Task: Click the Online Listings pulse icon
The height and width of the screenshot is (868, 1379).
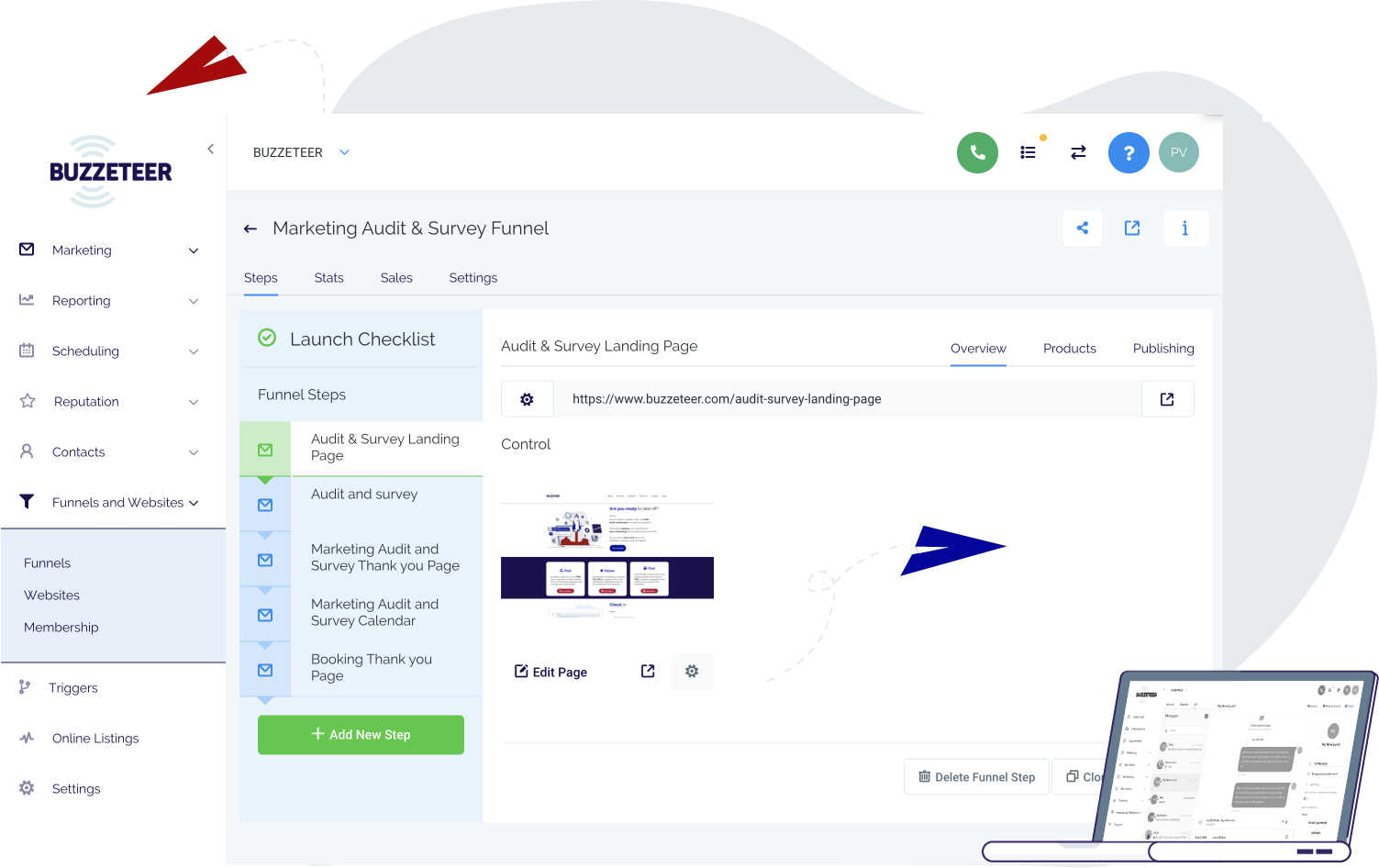Action: tap(27, 738)
